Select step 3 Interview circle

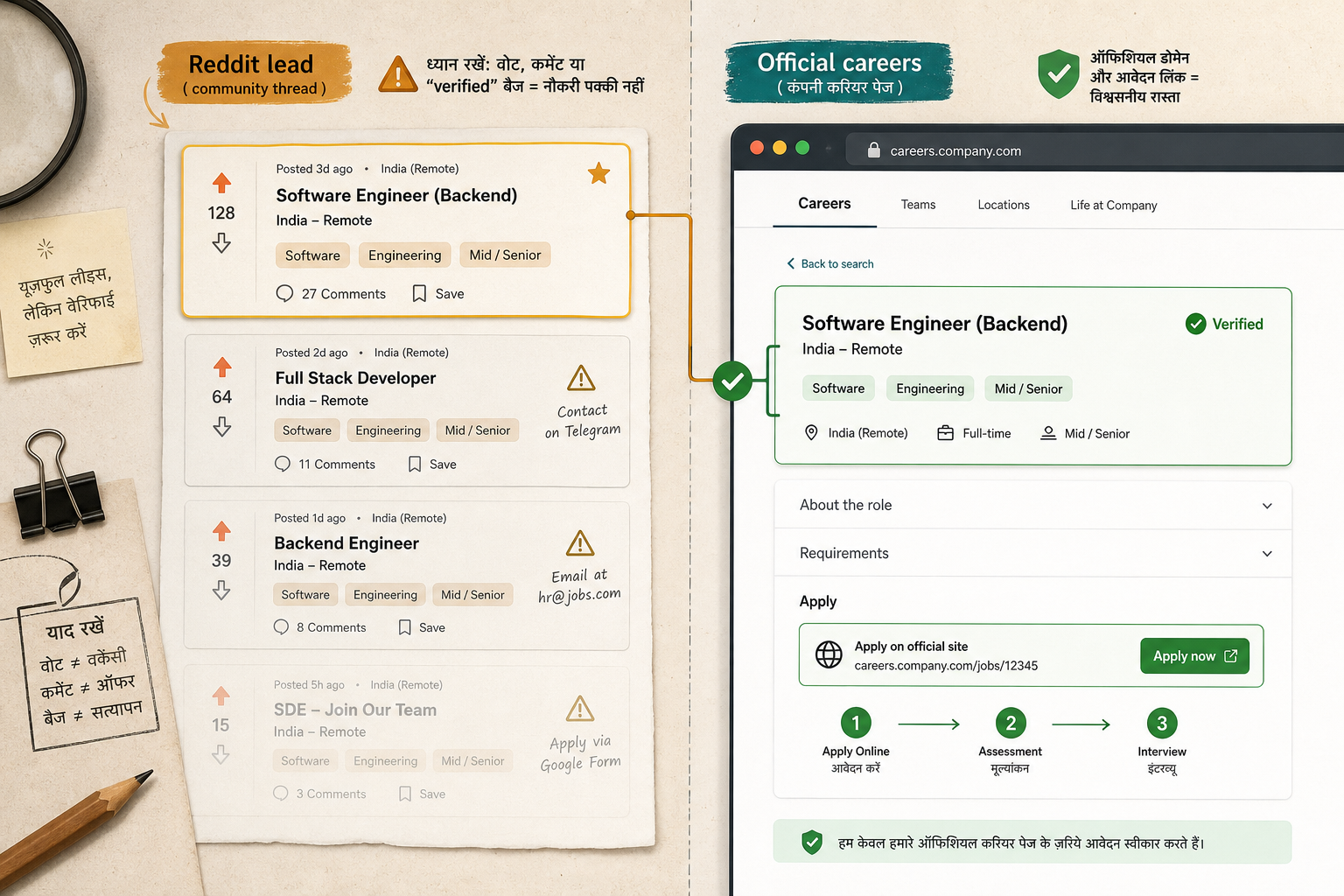pyautogui.click(x=1162, y=723)
